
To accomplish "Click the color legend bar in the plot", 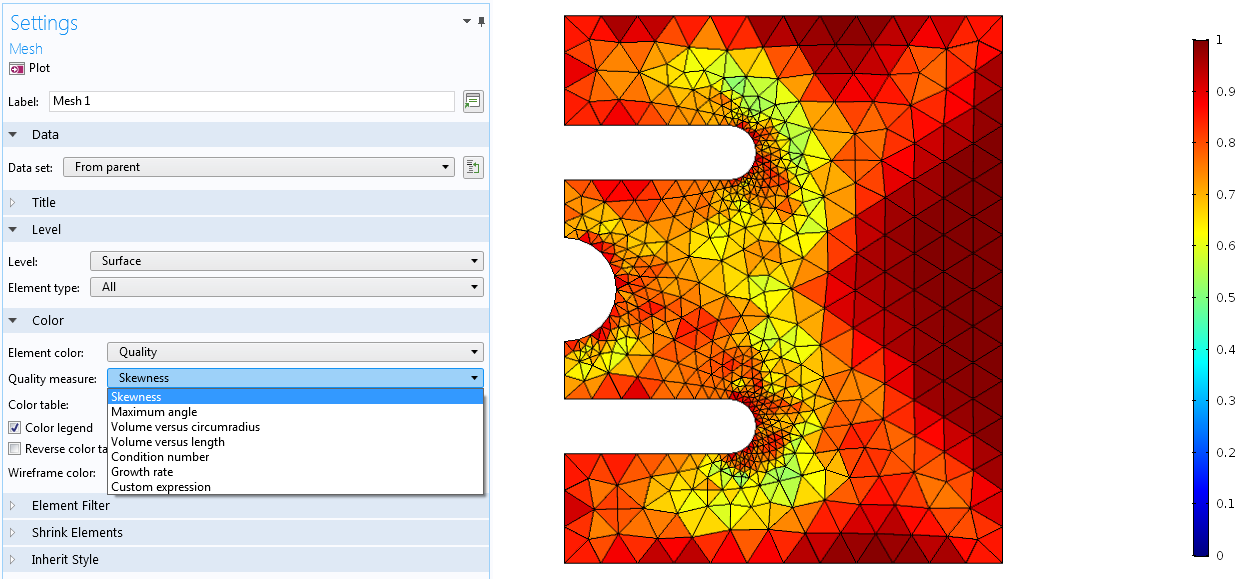I will click(1200, 298).
